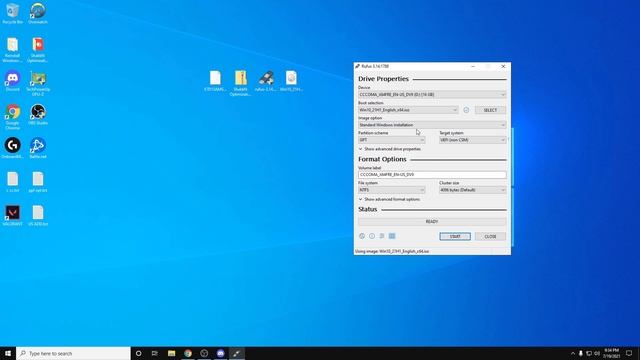Screen dimensions: 640x360
Task: Open File system dropdown
Action: pyautogui.click(x=392, y=190)
